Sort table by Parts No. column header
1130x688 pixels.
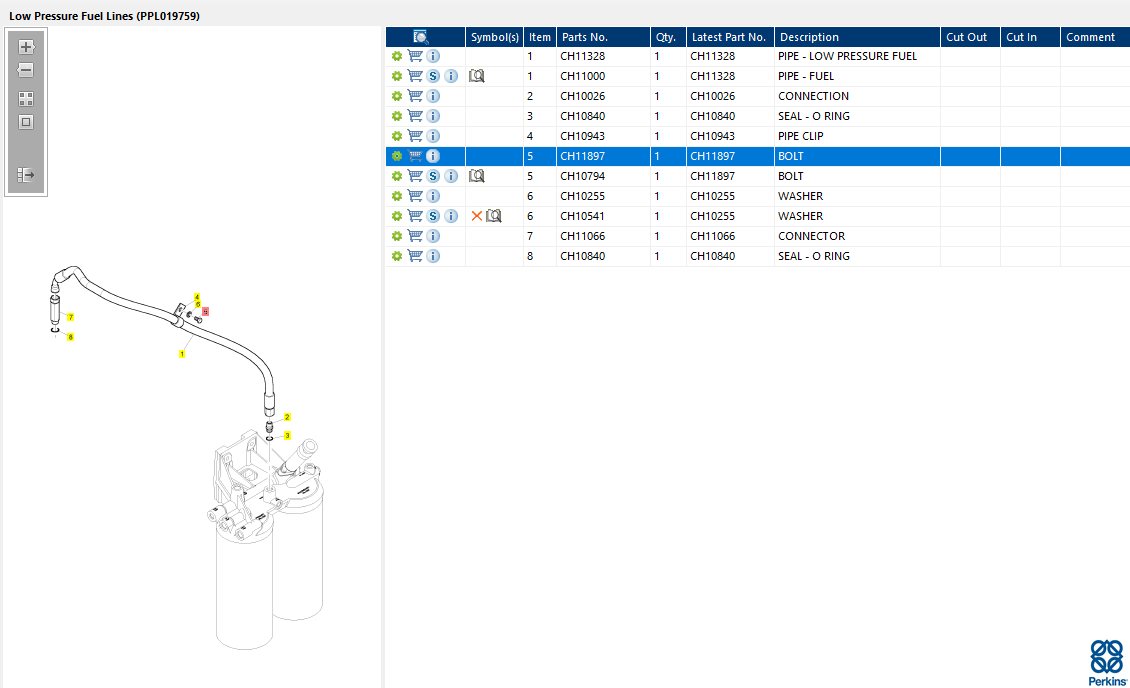(585, 37)
